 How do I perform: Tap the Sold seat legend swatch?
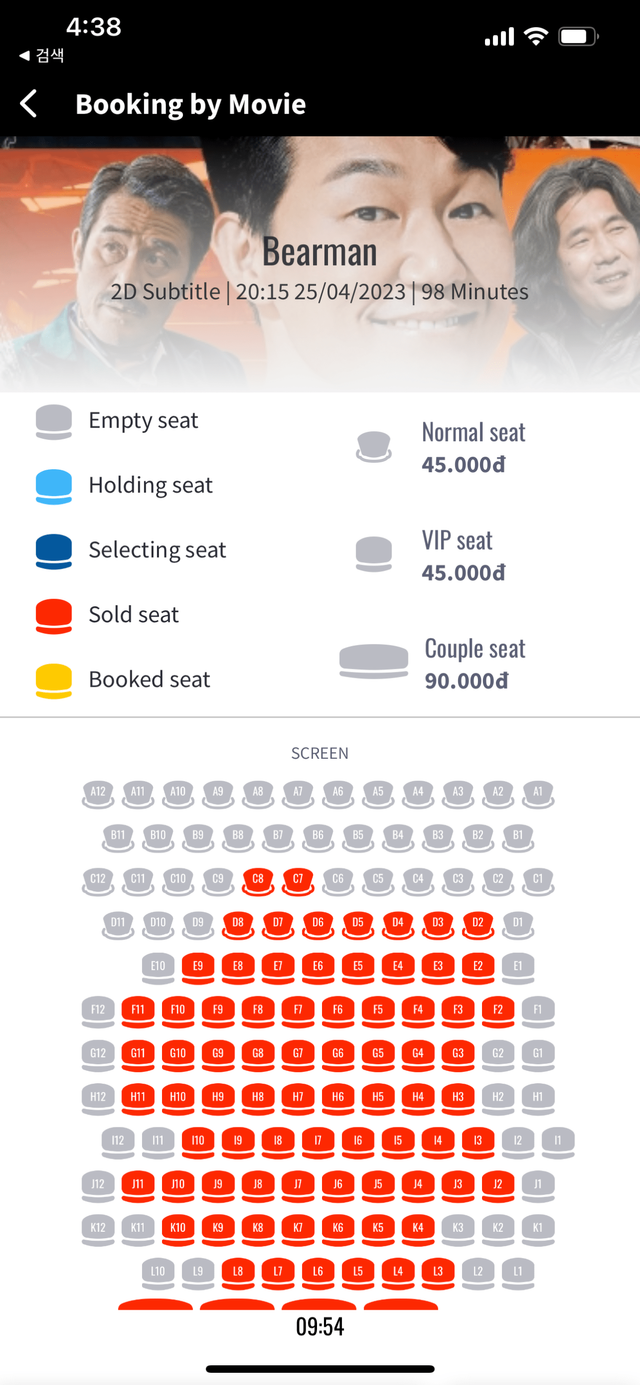[54, 615]
